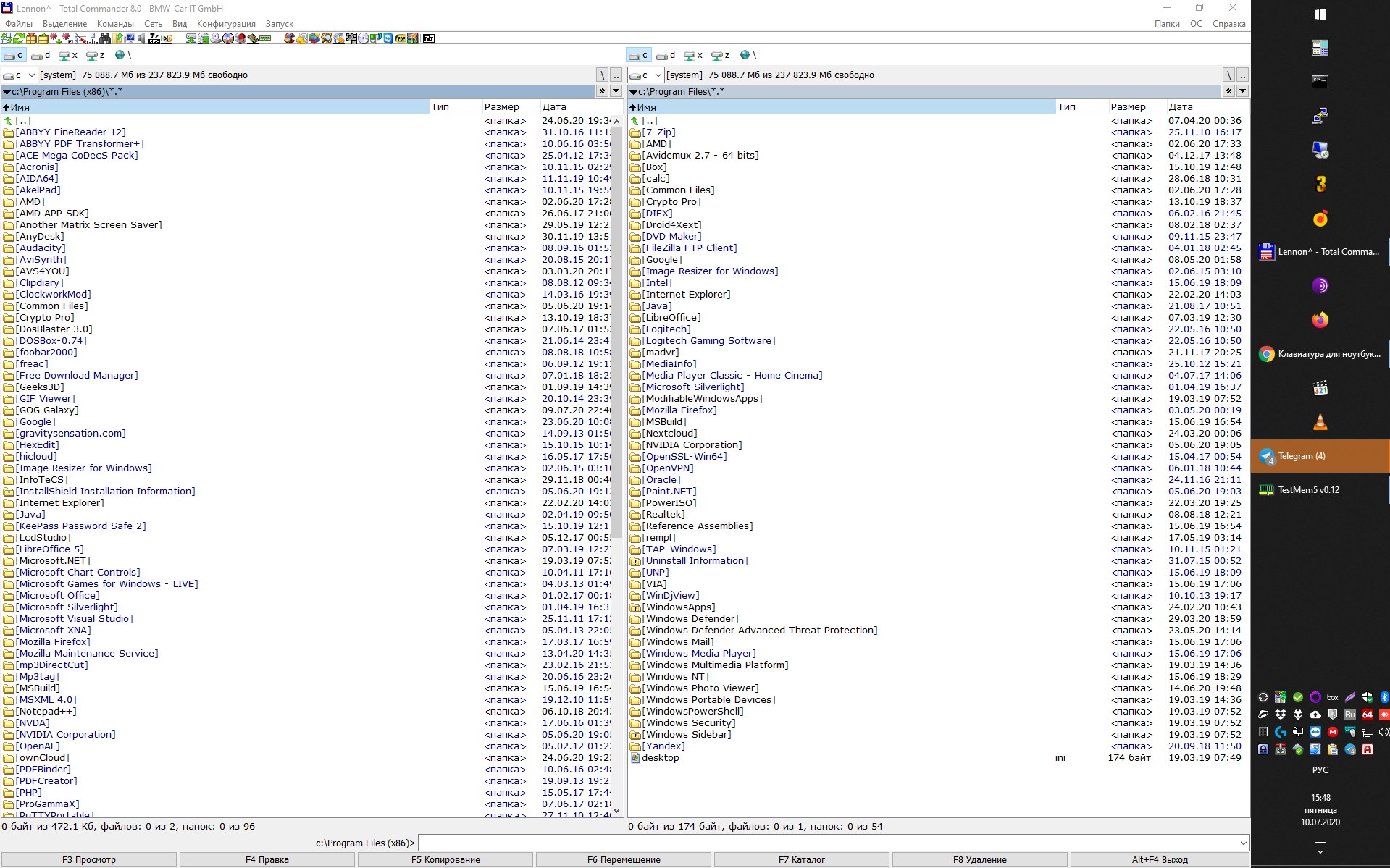Image resolution: width=1390 pixels, height=868 pixels.
Task: Click the binoculars search icon in toolbar
Action: click(x=105, y=38)
